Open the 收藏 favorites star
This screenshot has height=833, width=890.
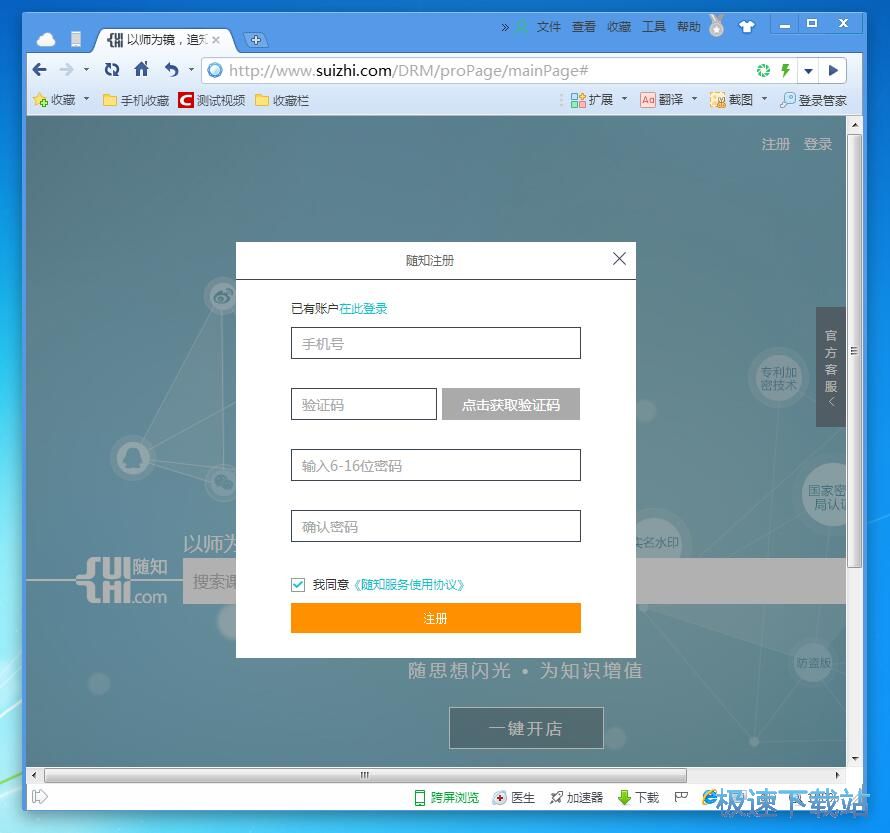[54, 100]
